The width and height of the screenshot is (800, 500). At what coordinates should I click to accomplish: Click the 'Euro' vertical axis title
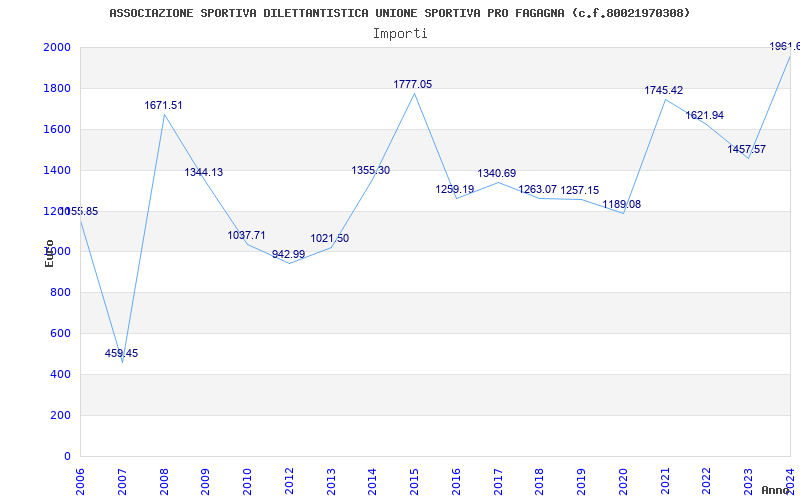click(x=49, y=253)
